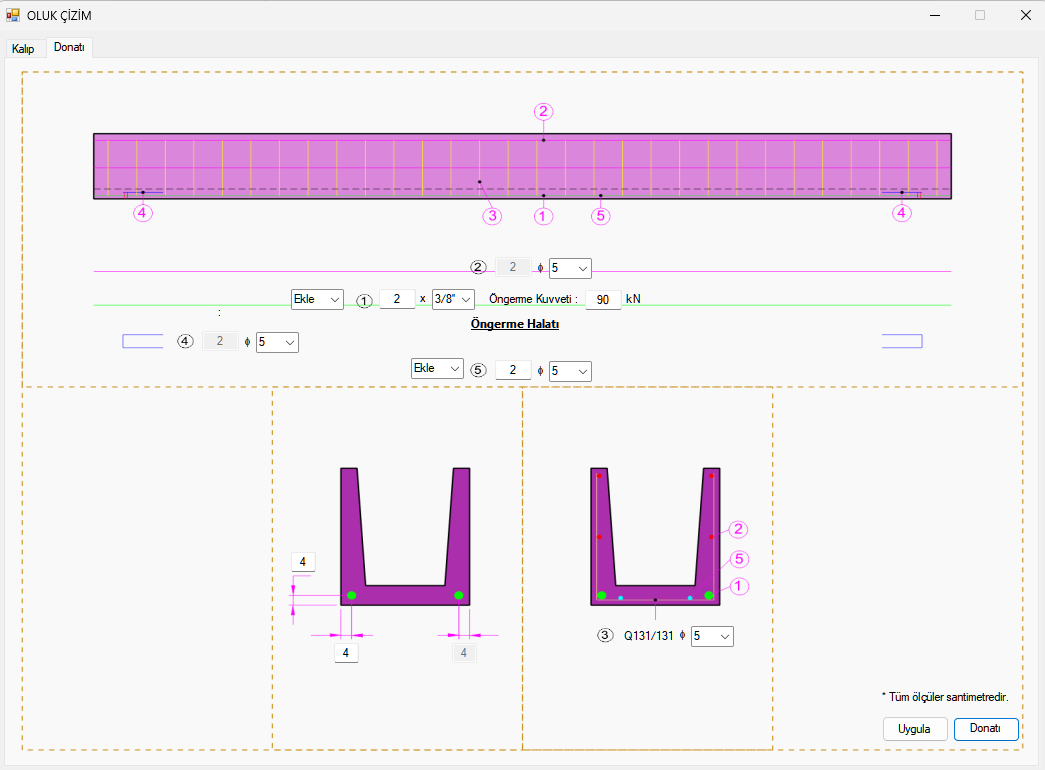The image size is (1045, 770).
Task: Click the strand count field for item 1
Action: pos(397,300)
